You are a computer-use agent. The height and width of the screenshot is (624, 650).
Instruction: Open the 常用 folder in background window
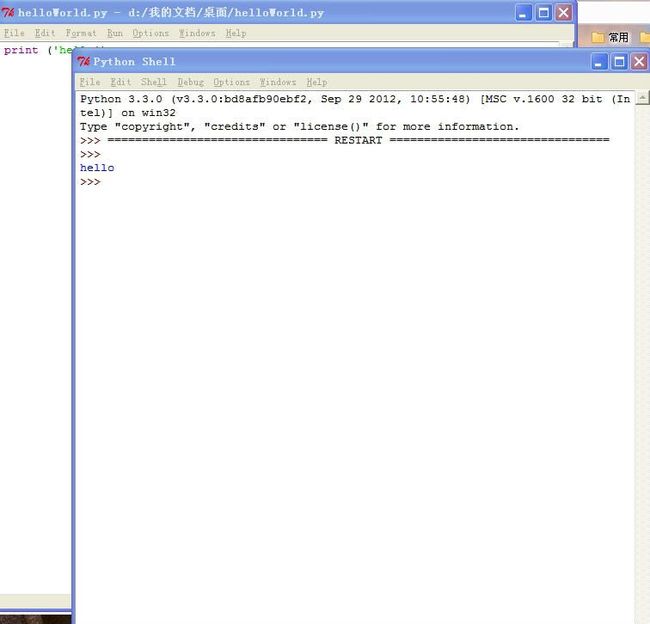coord(610,37)
